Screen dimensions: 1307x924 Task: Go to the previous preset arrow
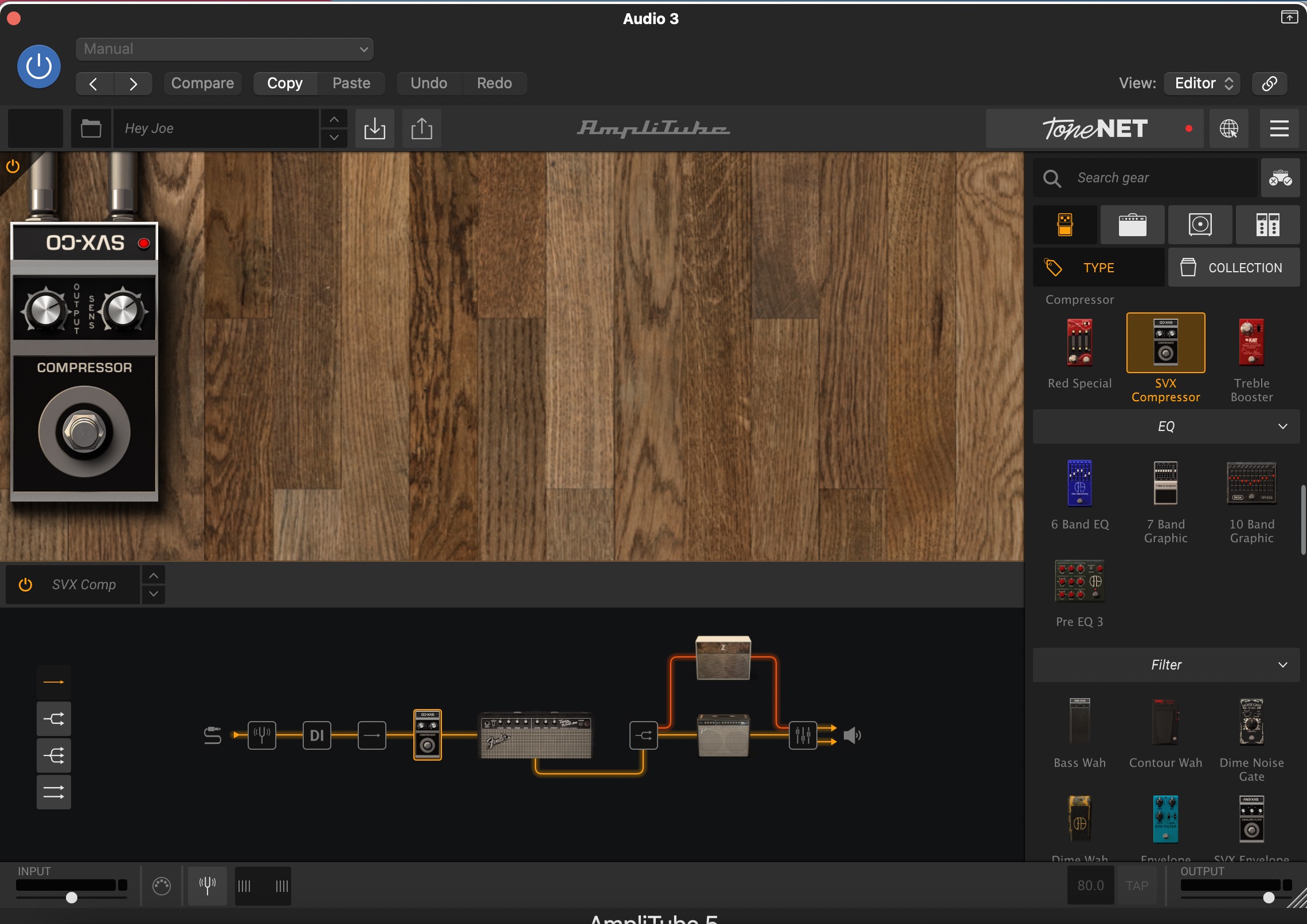[x=94, y=84]
